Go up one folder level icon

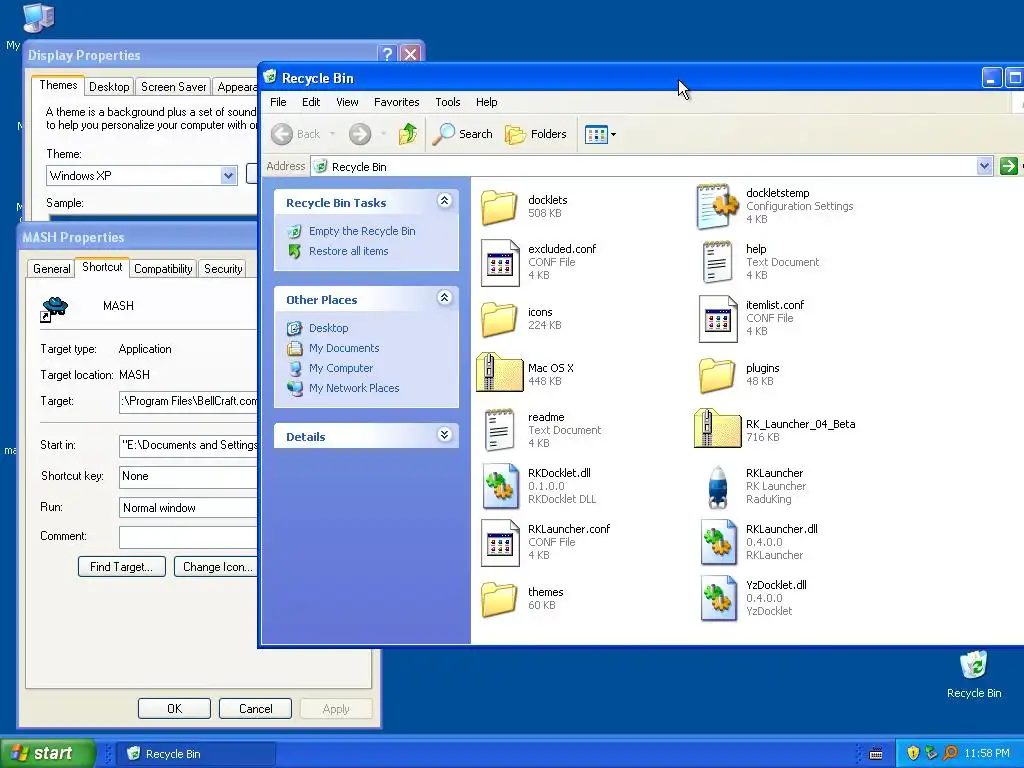click(408, 134)
